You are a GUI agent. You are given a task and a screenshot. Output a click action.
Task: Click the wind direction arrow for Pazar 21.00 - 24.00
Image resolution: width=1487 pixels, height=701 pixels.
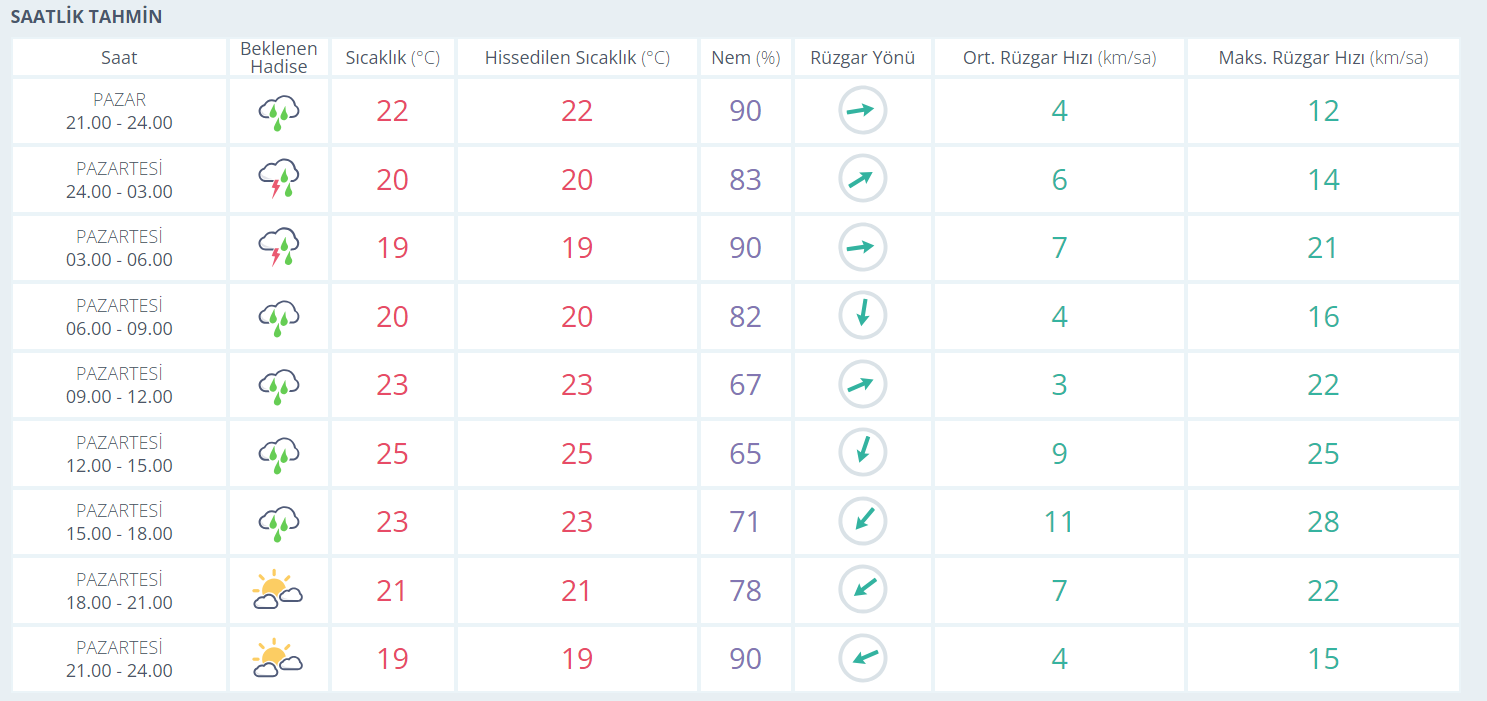point(862,111)
